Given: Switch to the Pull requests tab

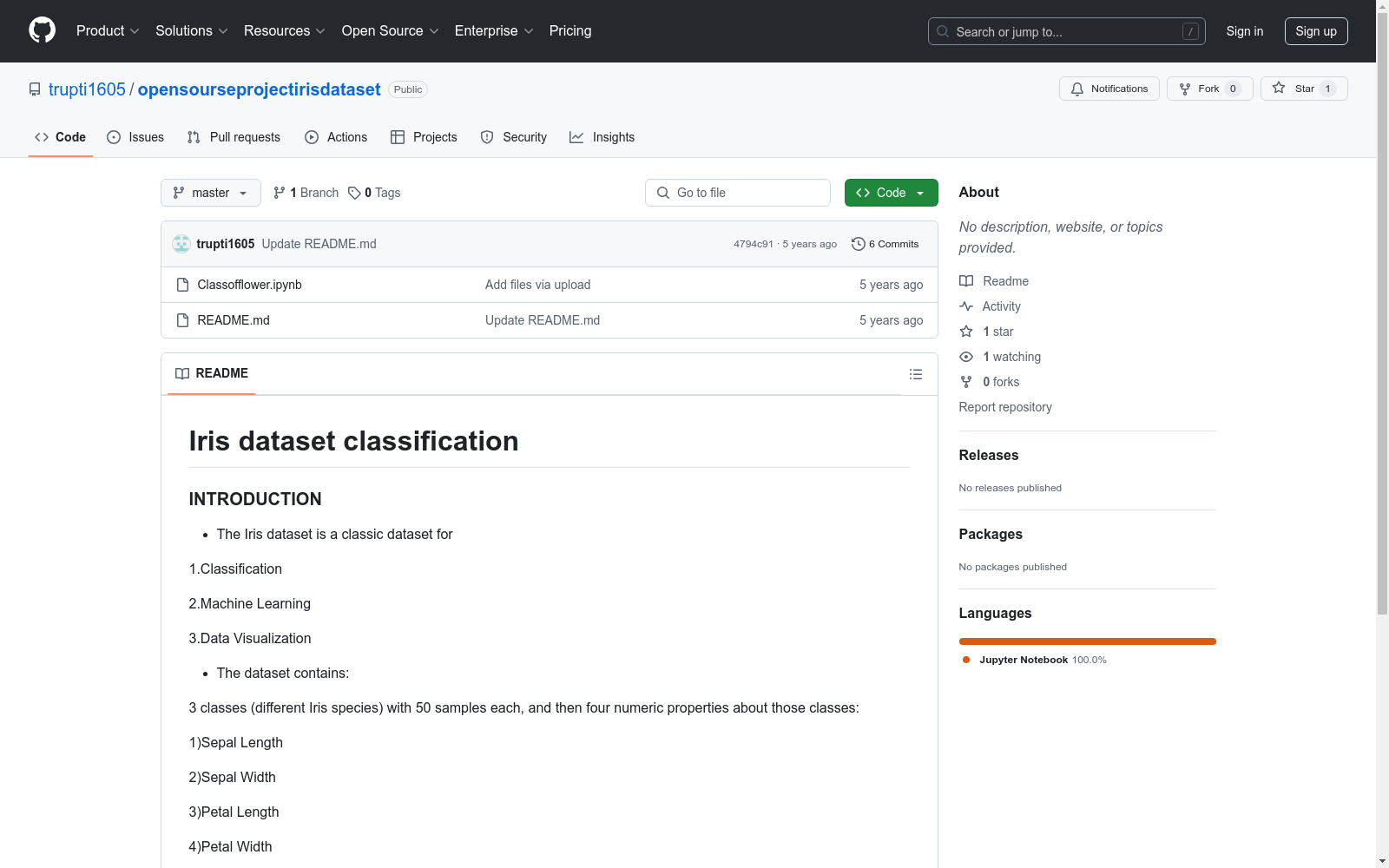Looking at the screenshot, I should point(234,137).
